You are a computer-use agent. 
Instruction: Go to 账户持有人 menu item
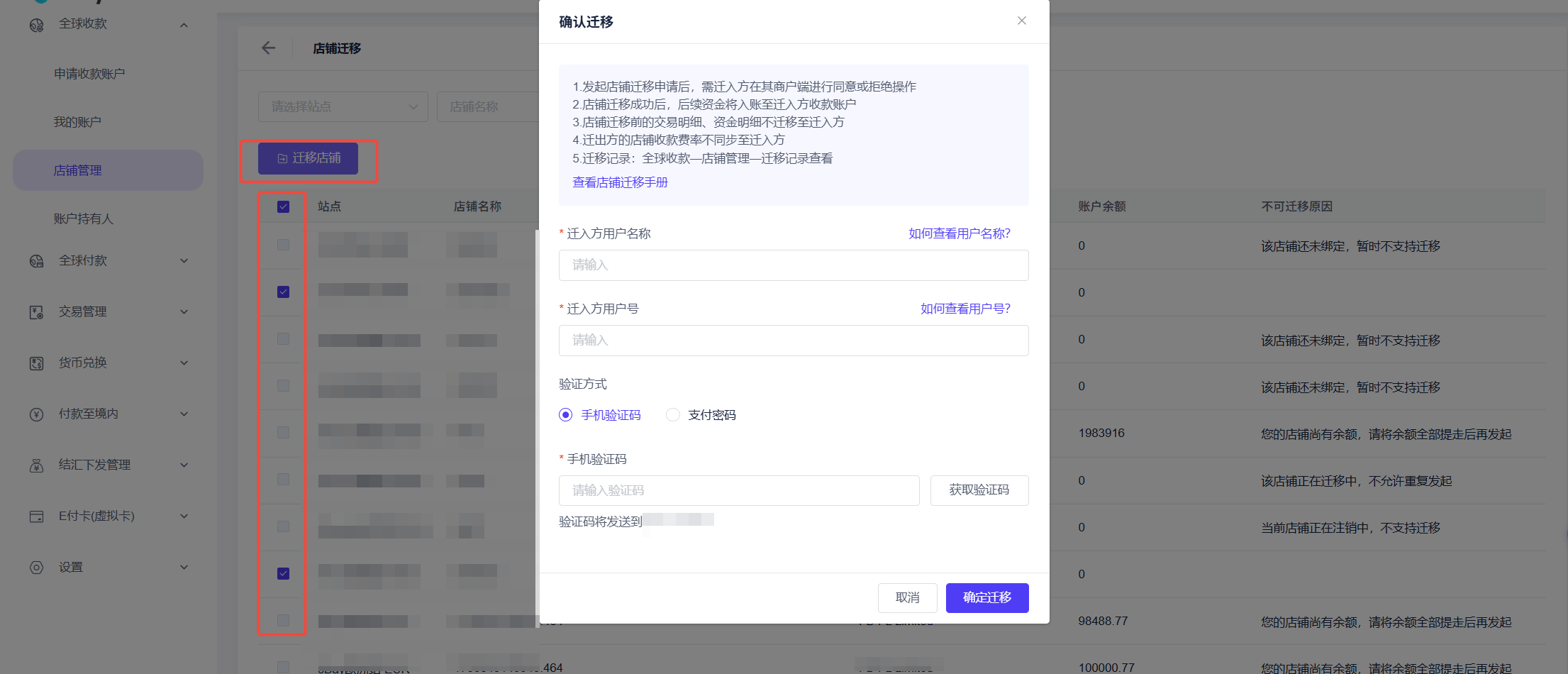point(84,219)
